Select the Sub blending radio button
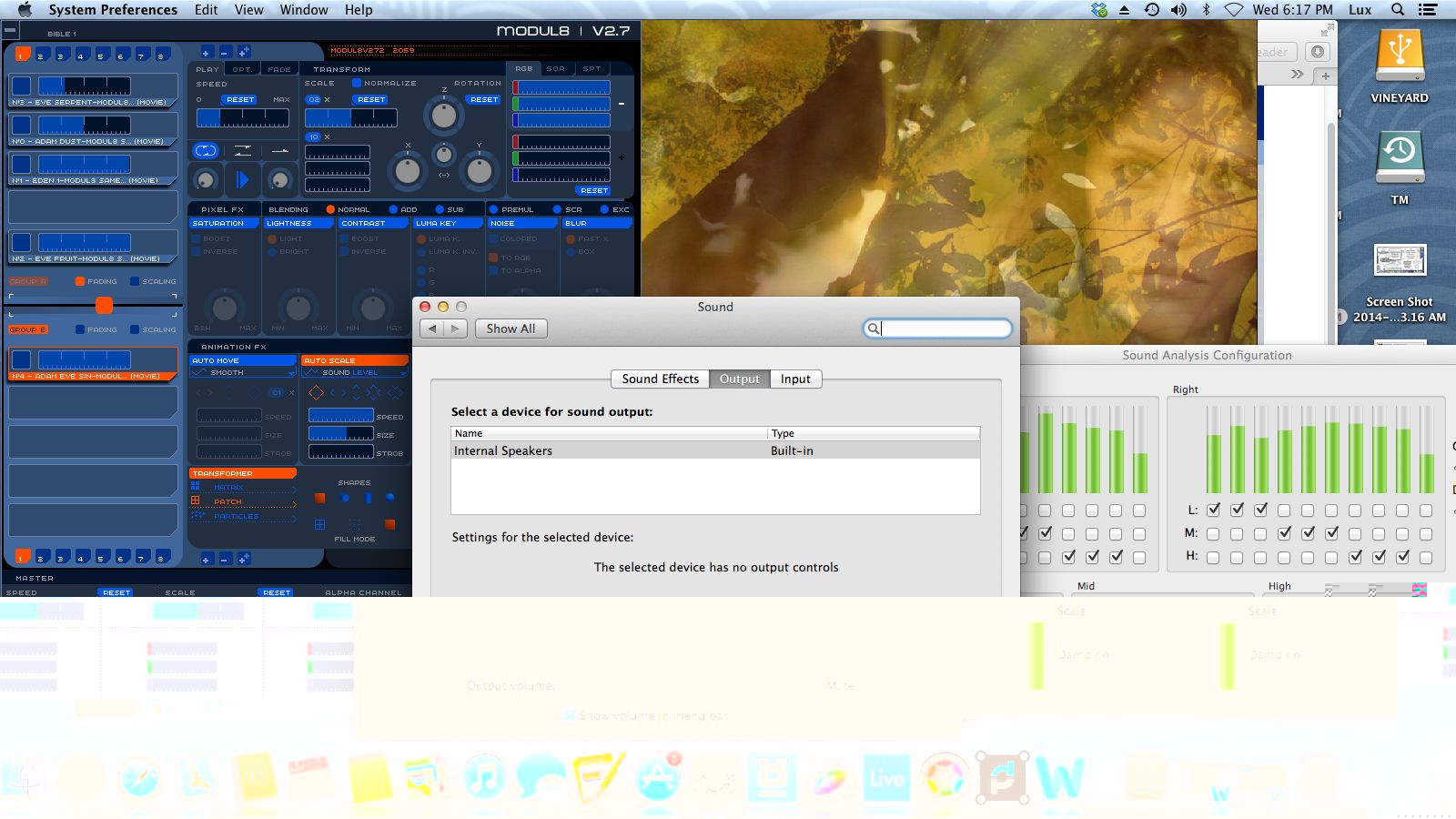The width and height of the screenshot is (1456, 819). click(440, 209)
